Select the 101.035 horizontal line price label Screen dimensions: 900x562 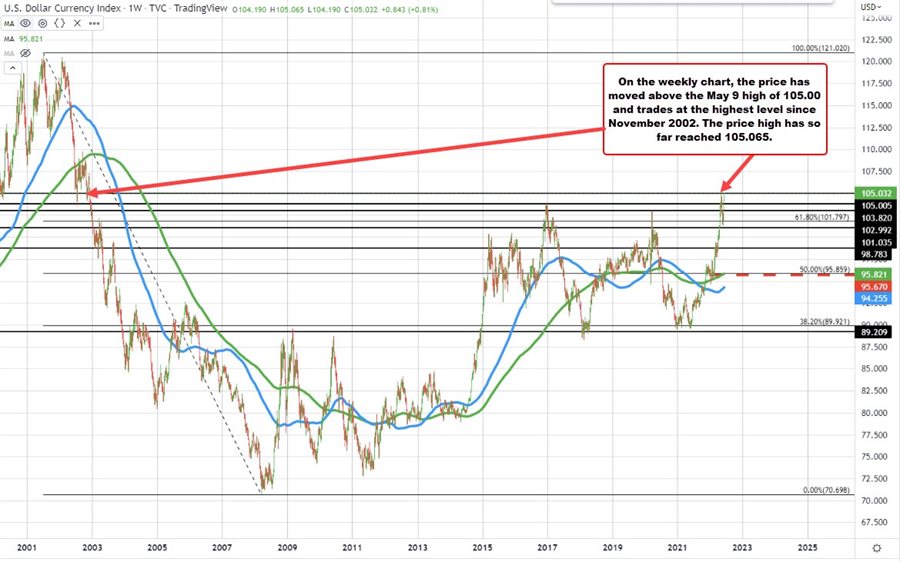pyautogui.click(x=876, y=242)
